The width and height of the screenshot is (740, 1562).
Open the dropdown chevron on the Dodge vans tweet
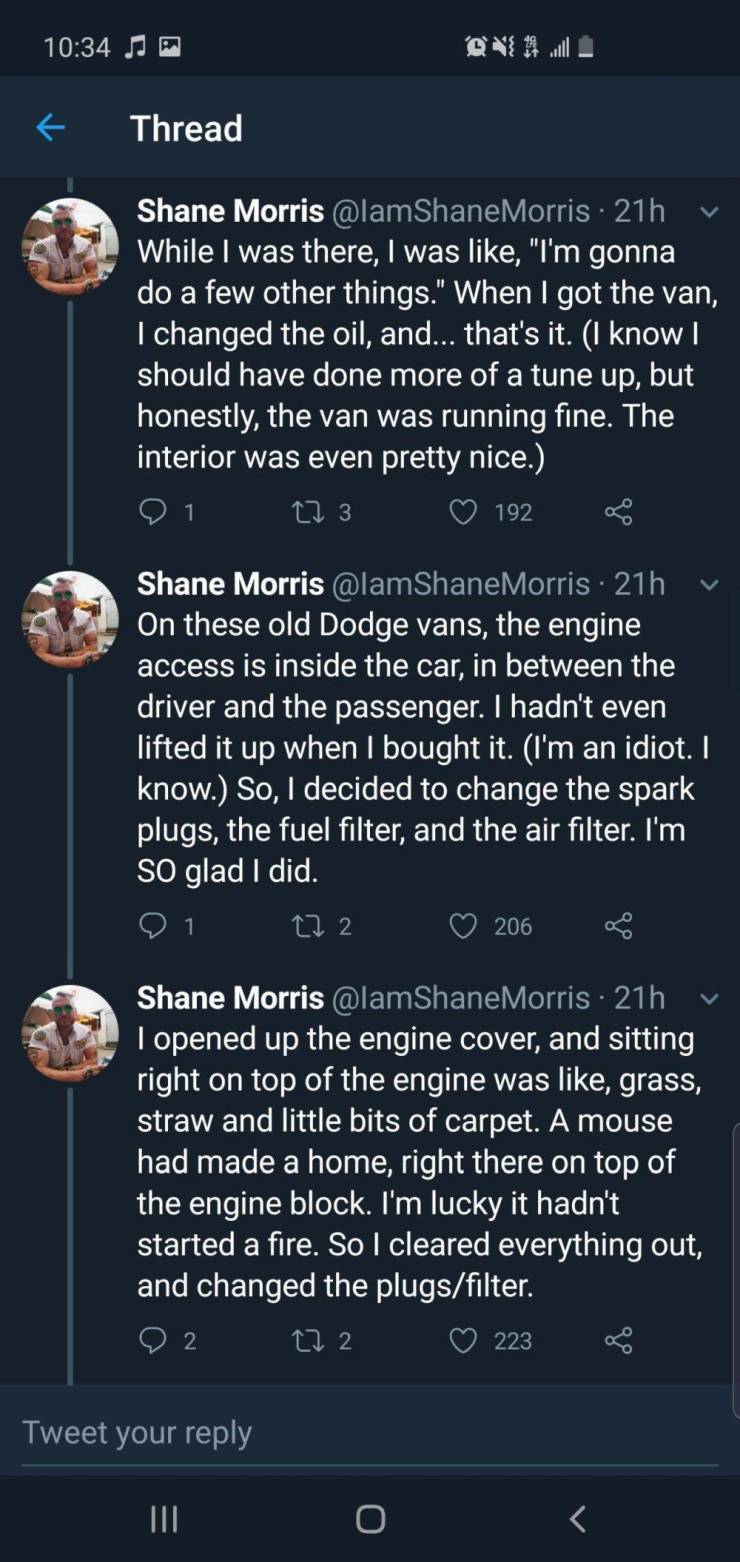[x=708, y=585]
